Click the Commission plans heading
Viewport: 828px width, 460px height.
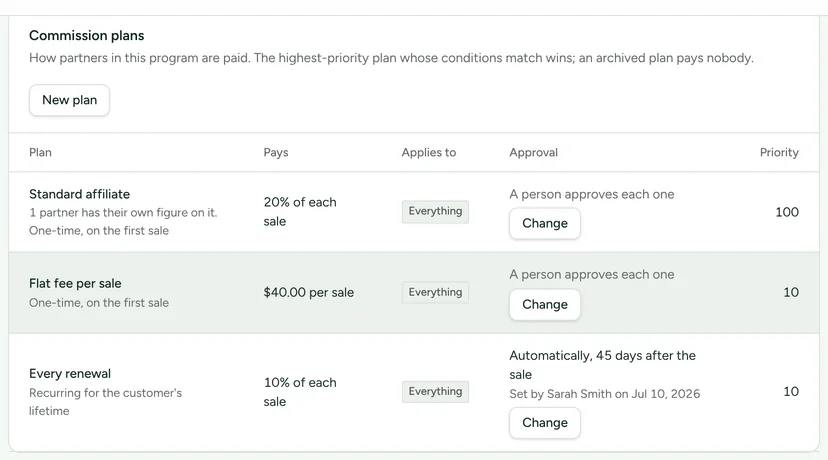pos(87,35)
